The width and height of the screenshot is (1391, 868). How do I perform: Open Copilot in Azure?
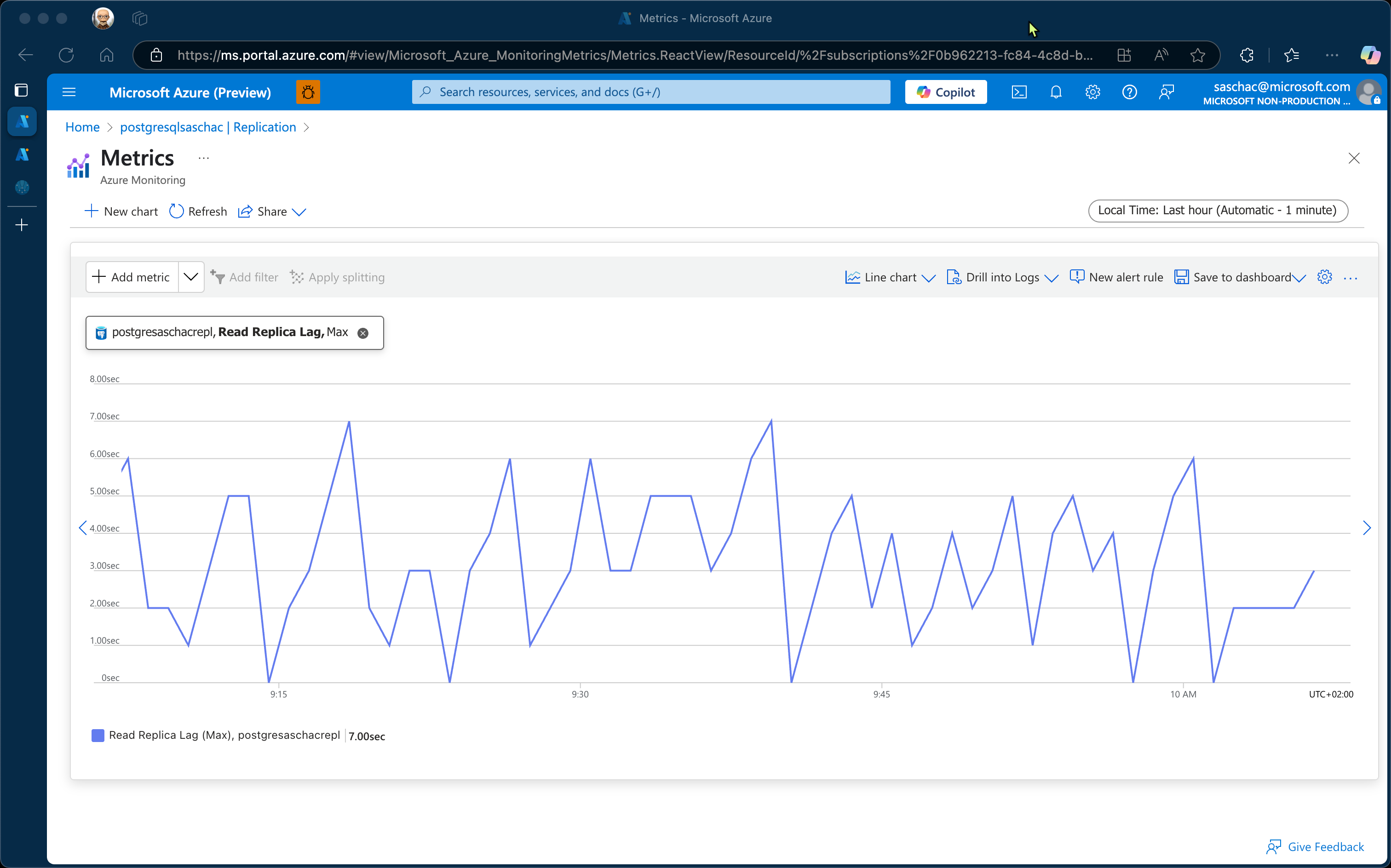tap(945, 92)
